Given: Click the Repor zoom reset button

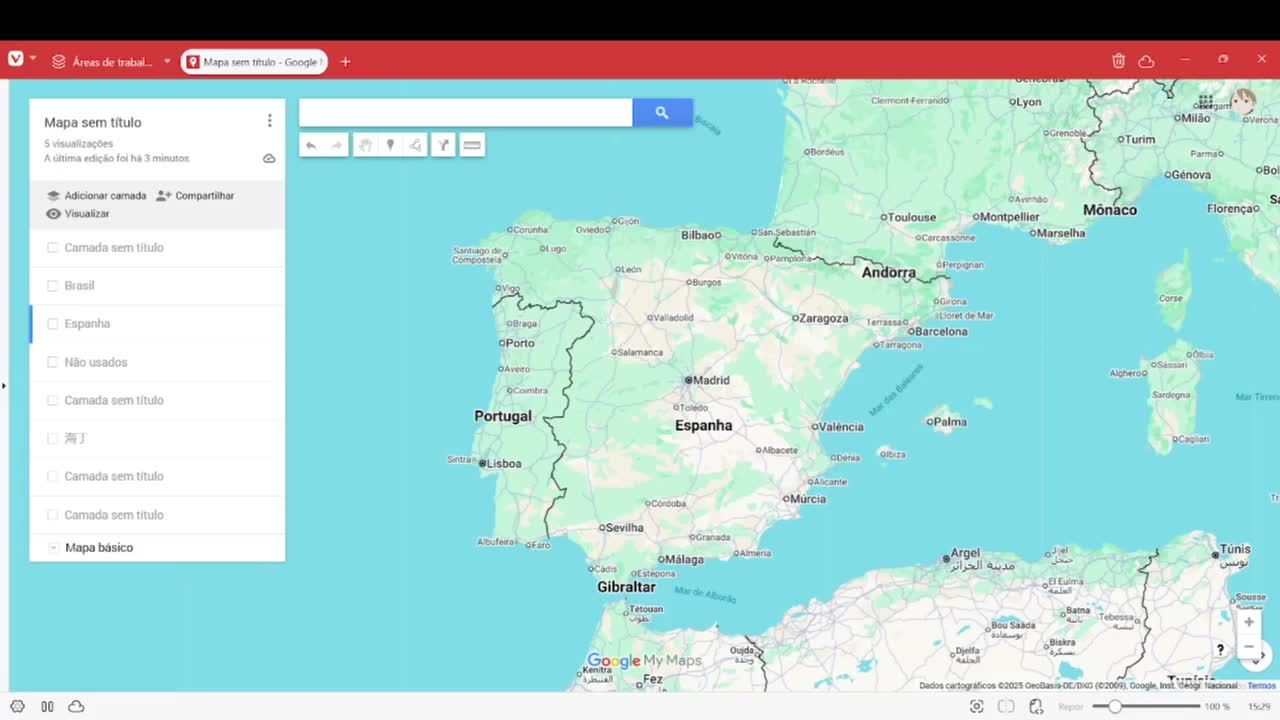Looking at the screenshot, I should [1071, 707].
